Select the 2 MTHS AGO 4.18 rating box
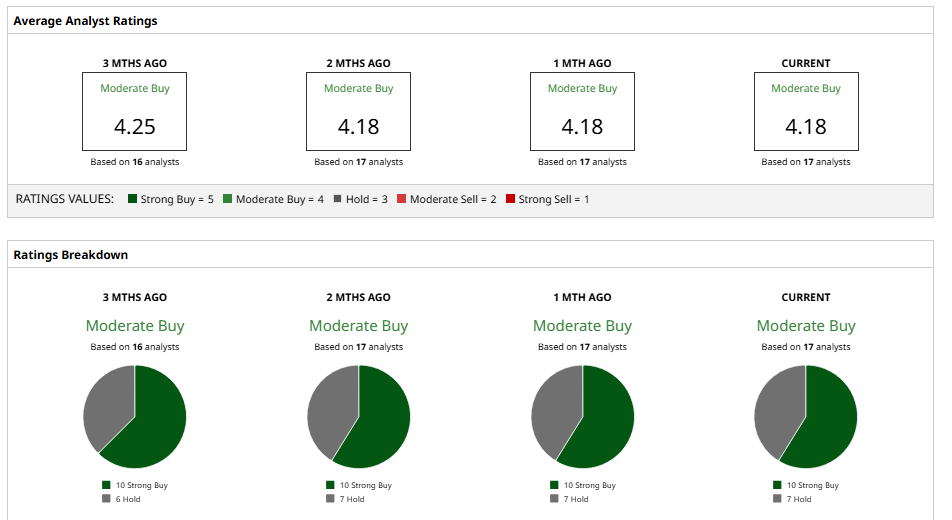 pyautogui.click(x=358, y=111)
